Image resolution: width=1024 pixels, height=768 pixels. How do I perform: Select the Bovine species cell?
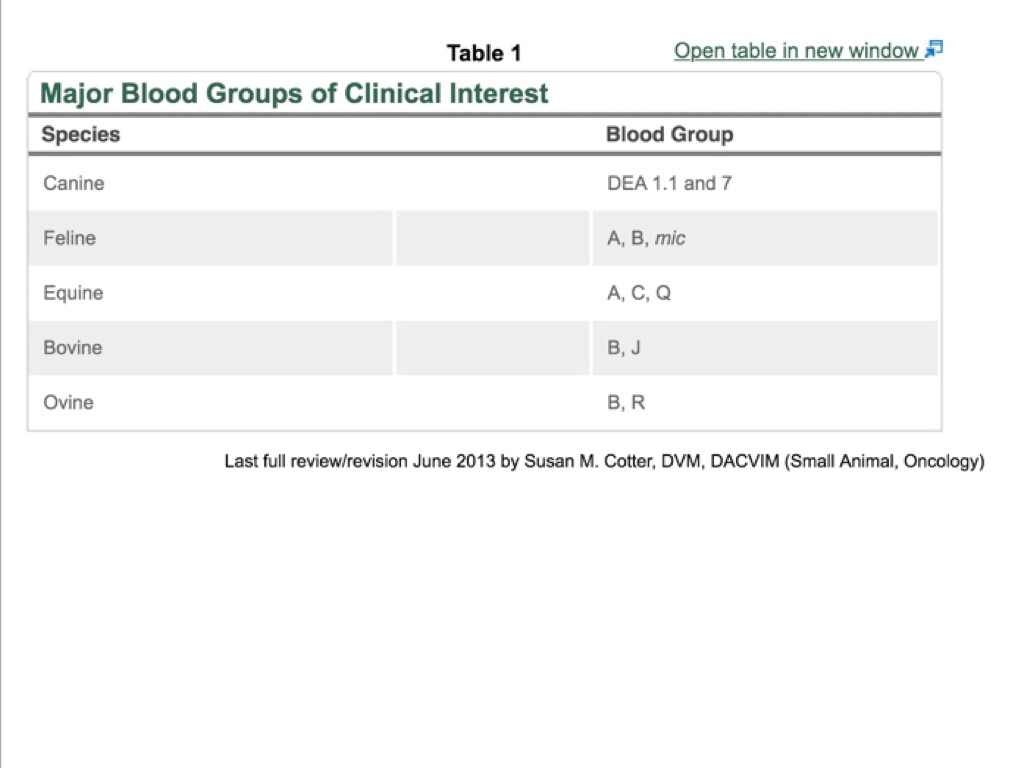(73, 348)
